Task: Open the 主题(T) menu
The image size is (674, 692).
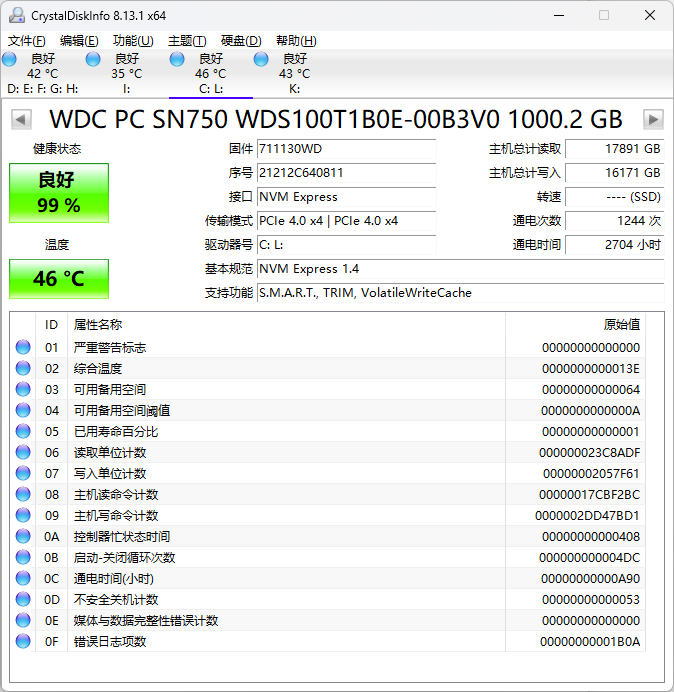Action: click(187, 41)
